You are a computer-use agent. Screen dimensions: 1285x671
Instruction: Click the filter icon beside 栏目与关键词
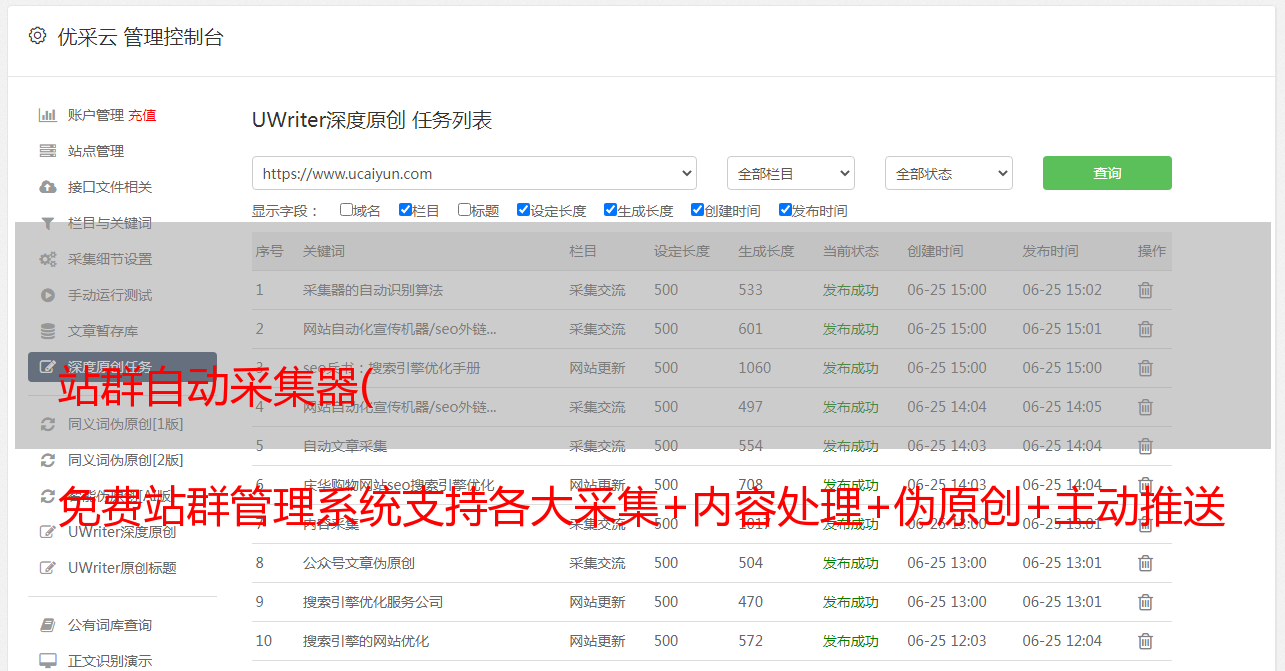(47, 223)
